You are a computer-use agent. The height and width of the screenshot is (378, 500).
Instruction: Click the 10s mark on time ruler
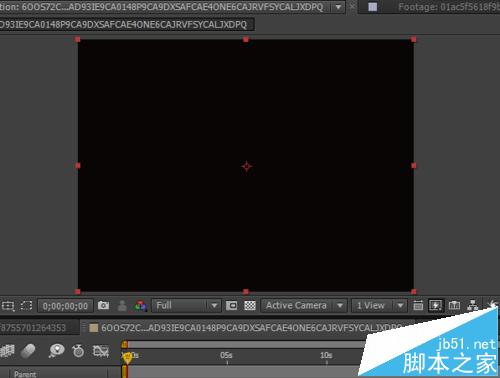pyautogui.click(x=326, y=355)
